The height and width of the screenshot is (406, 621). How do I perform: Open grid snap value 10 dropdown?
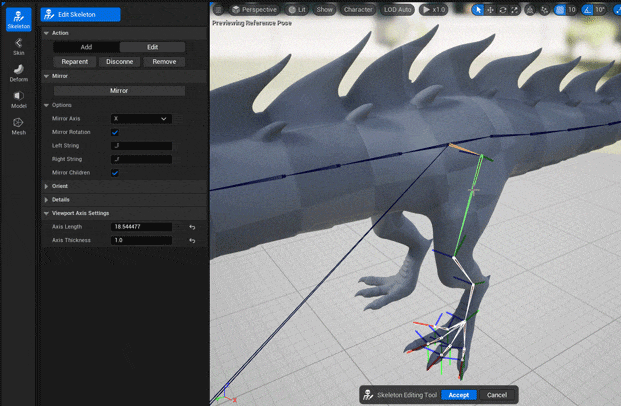point(572,10)
